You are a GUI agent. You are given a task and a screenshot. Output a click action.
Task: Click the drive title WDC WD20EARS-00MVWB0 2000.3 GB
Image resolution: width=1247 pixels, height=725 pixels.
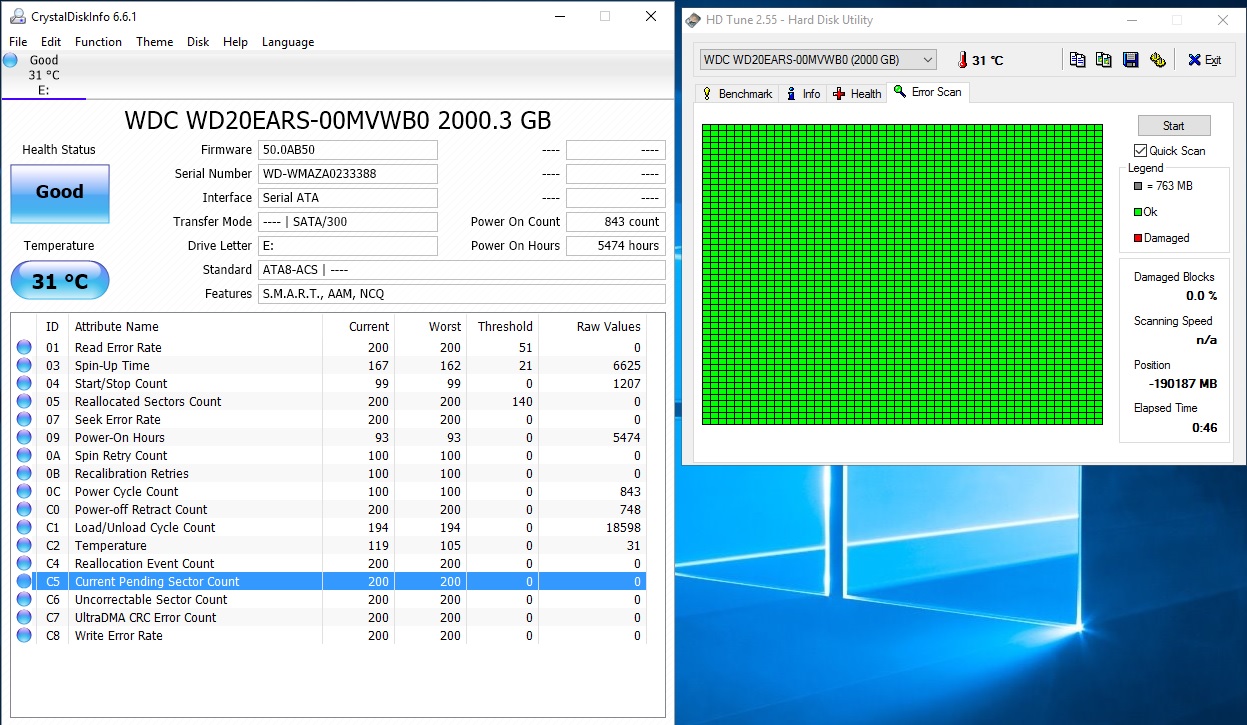click(338, 121)
